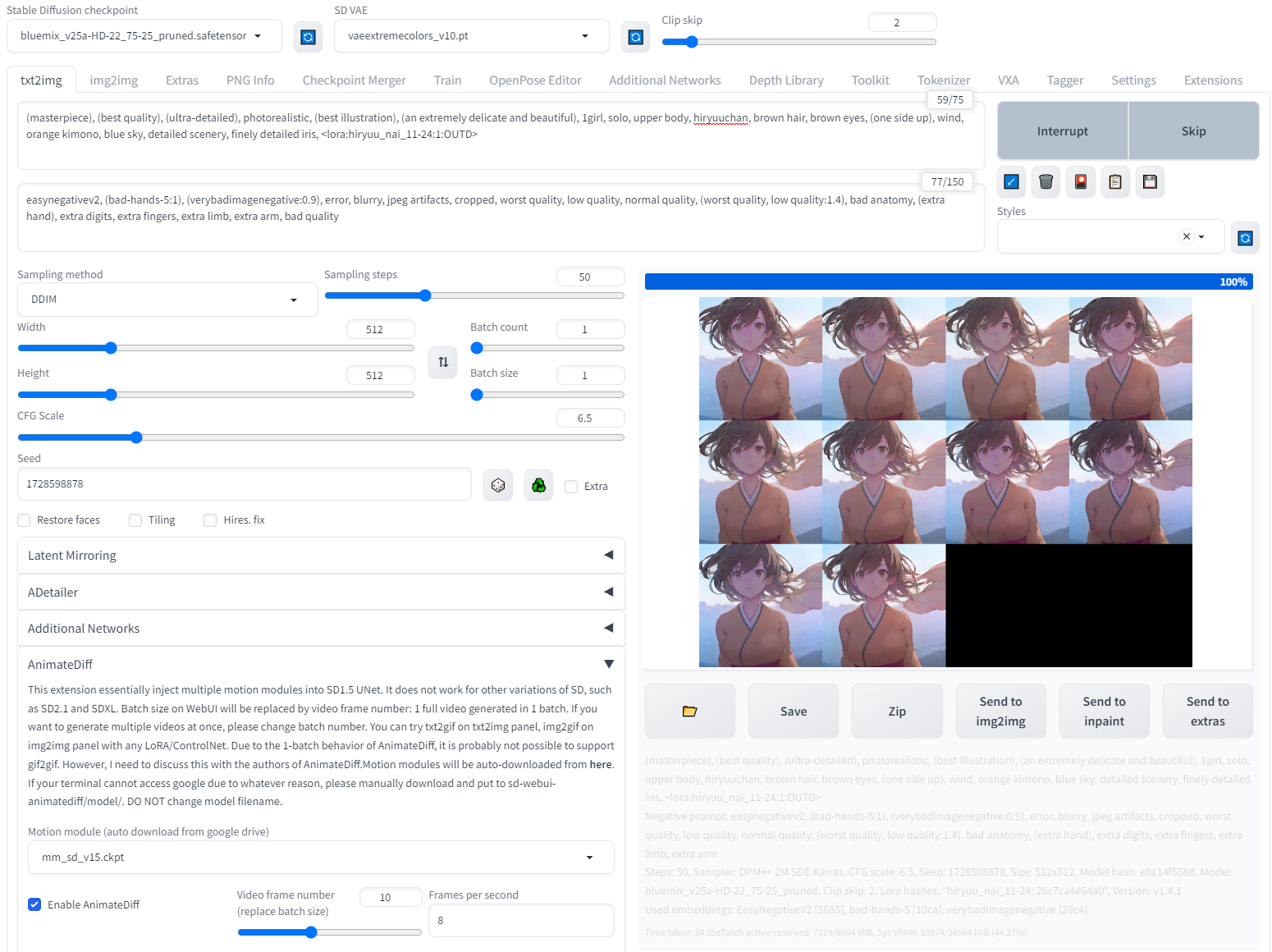The height and width of the screenshot is (952, 1272).
Task: Click the generated image grid preview
Action: (x=945, y=480)
